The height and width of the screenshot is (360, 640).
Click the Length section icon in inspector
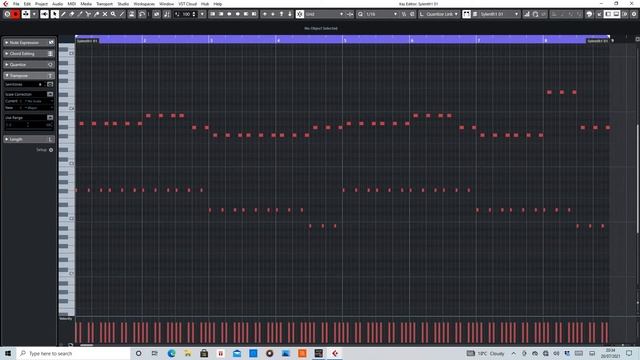point(51,139)
